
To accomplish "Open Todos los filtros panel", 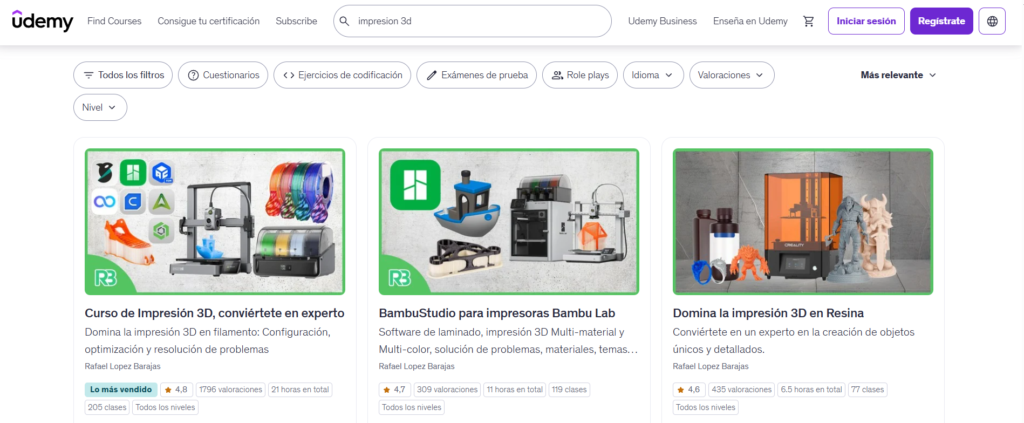I will (123, 75).
